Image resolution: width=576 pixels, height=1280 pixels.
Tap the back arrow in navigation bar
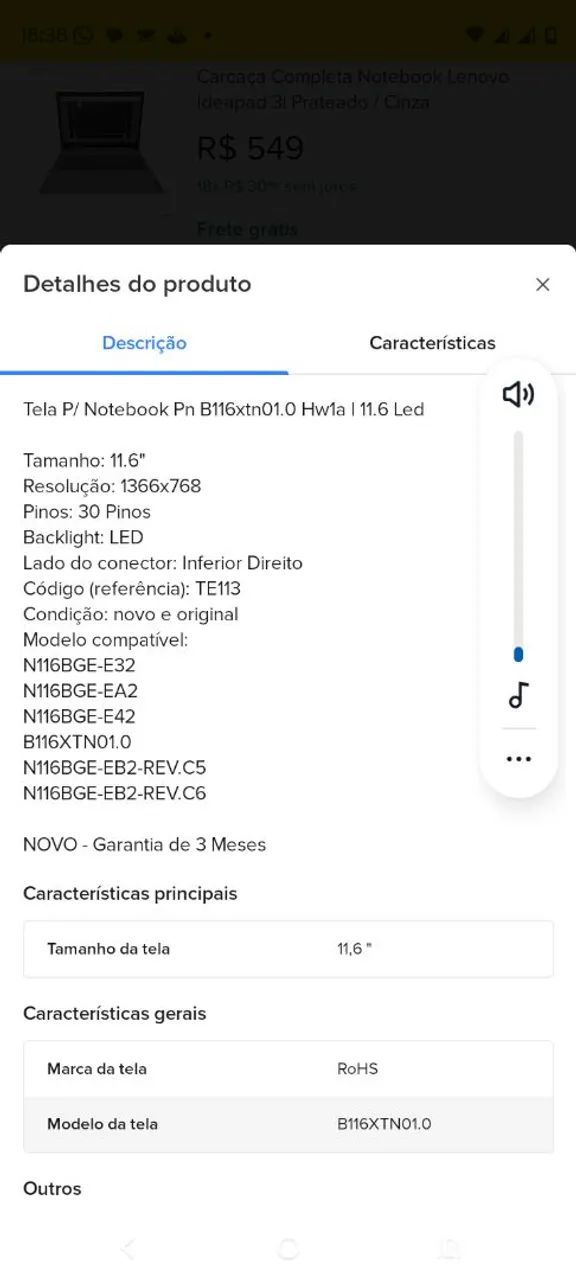(x=127, y=1247)
